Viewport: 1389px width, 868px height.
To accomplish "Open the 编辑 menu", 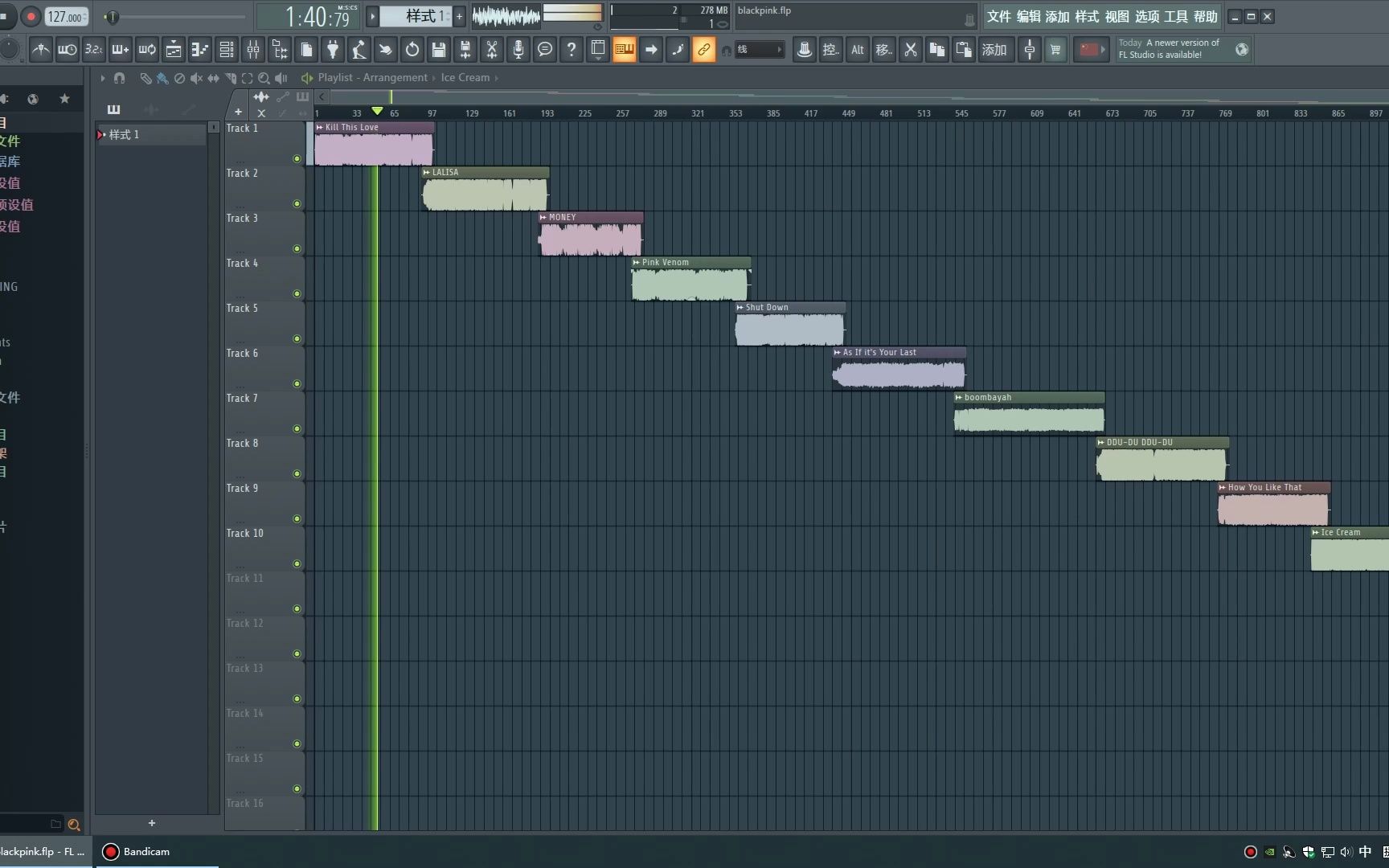I will [1029, 16].
